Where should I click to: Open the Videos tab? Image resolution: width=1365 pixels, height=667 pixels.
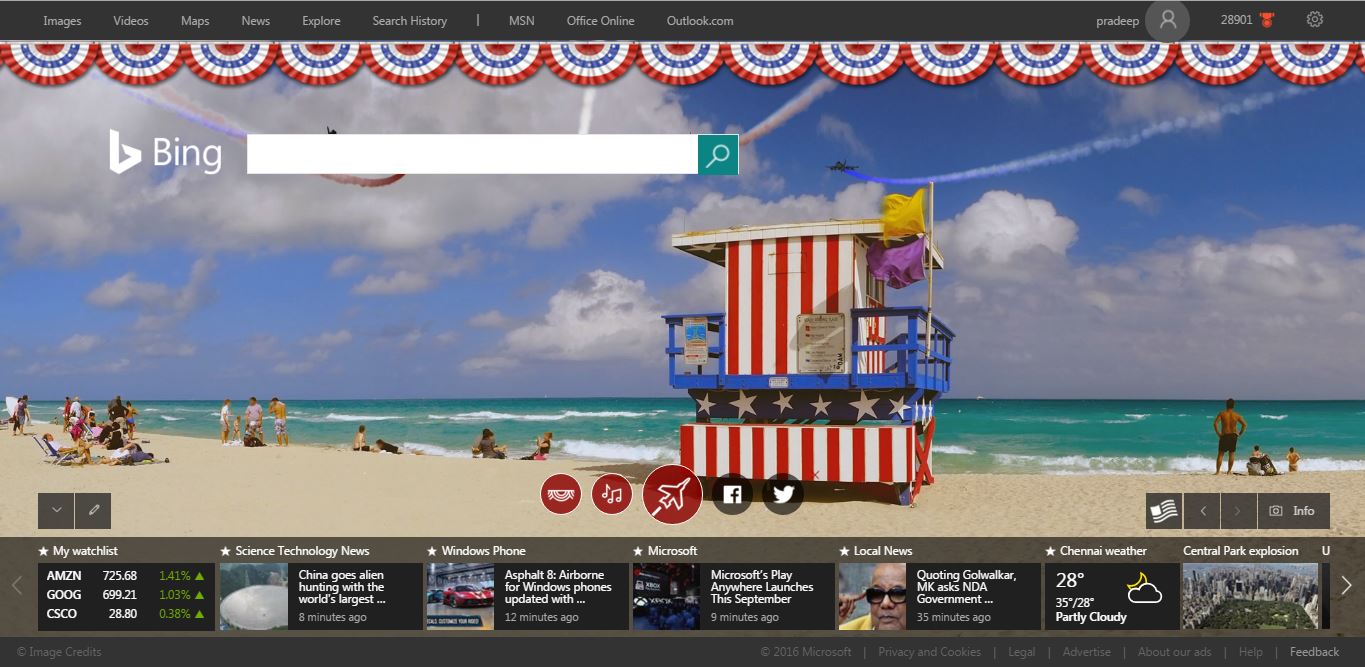tap(131, 20)
